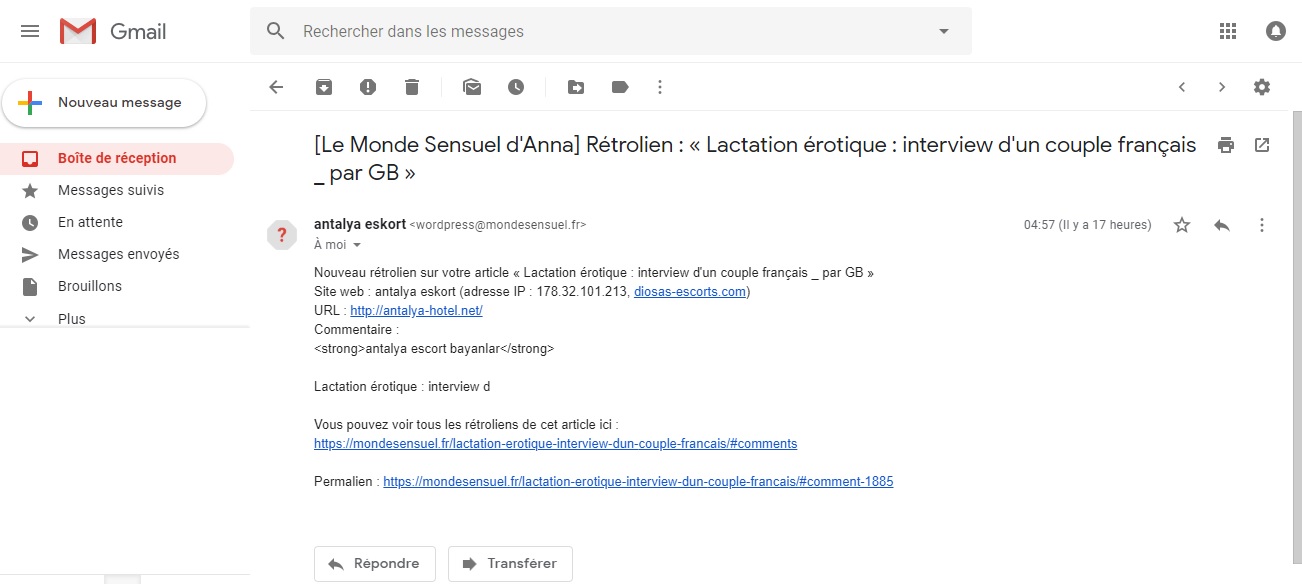Delete the email using the trash icon

click(x=412, y=87)
